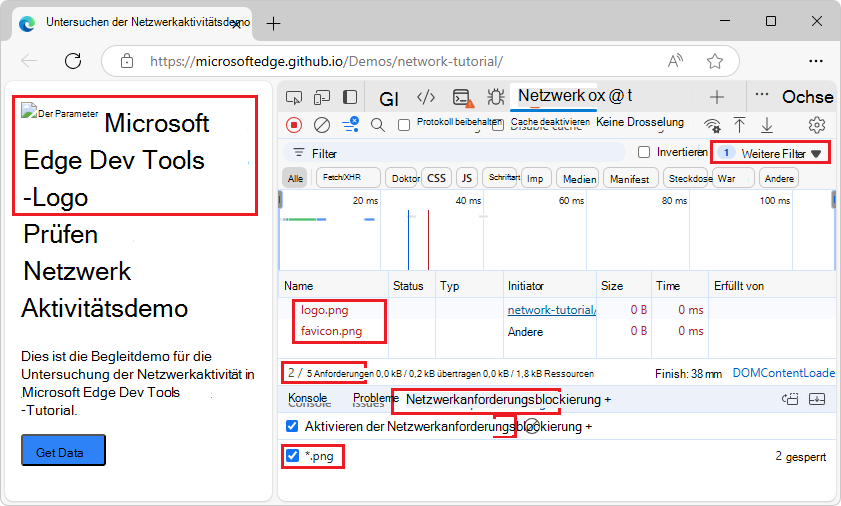Click the Inspect element tool icon
Viewport: 841px width, 506px height.
click(x=294, y=97)
